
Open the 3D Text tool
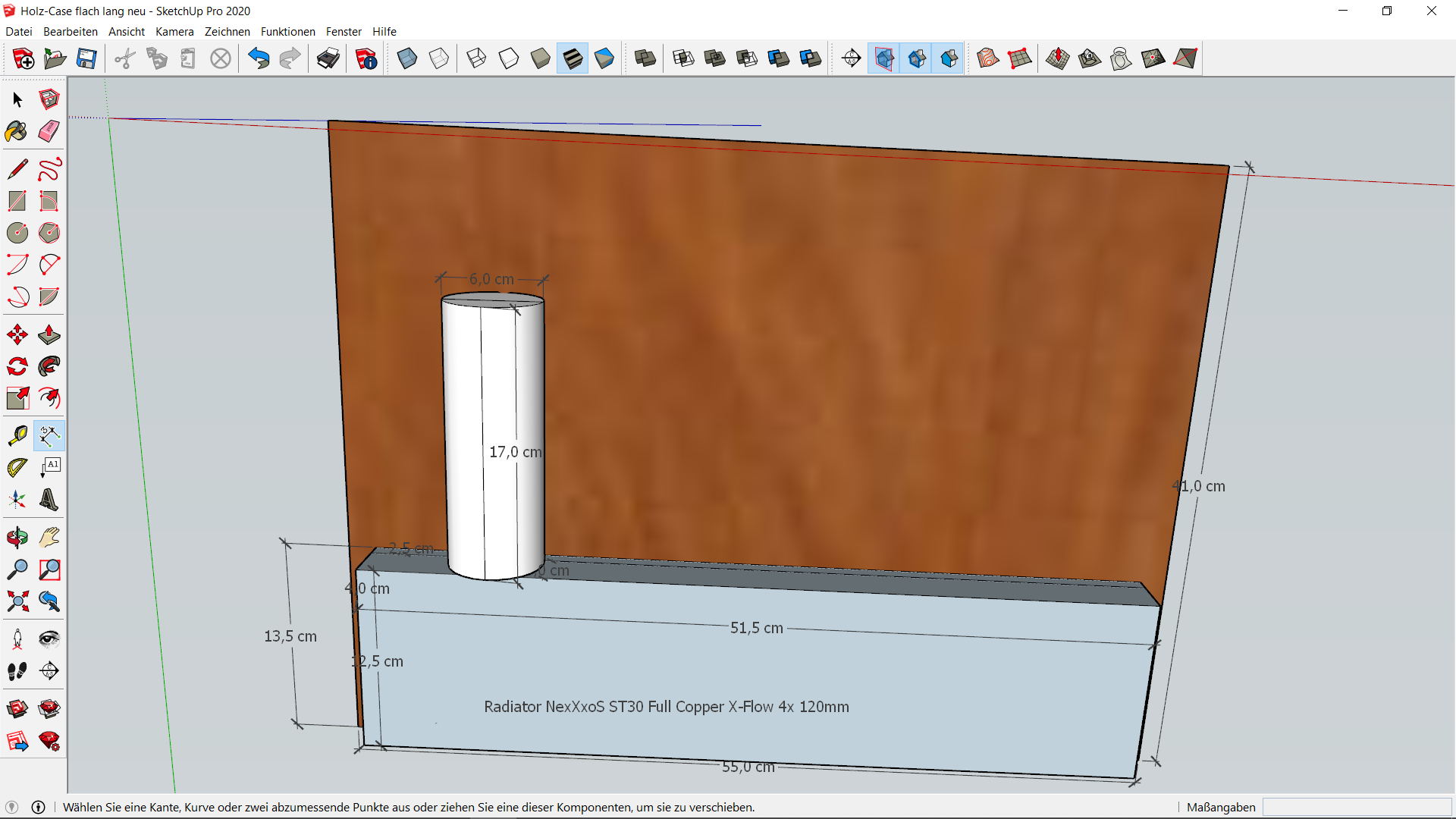(x=49, y=500)
